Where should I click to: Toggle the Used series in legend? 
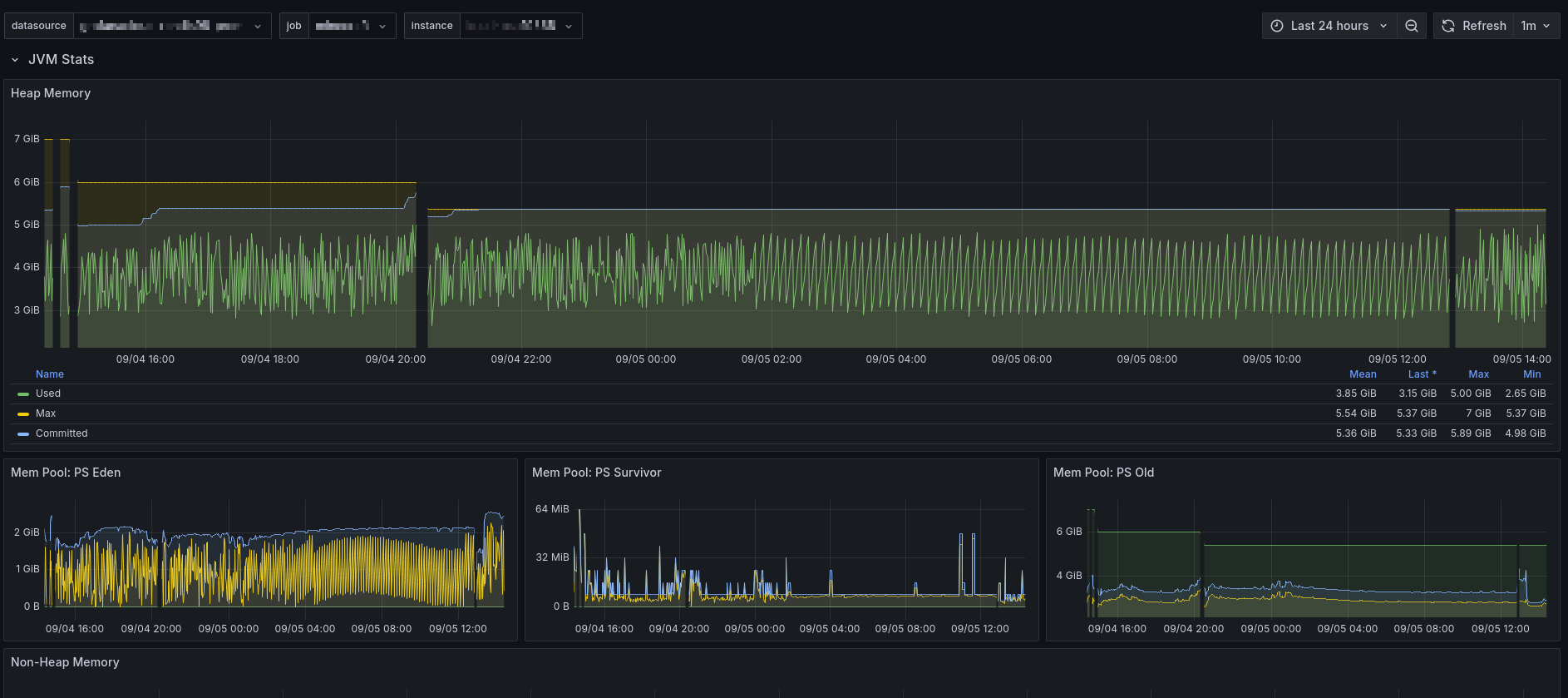coord(48,394)
